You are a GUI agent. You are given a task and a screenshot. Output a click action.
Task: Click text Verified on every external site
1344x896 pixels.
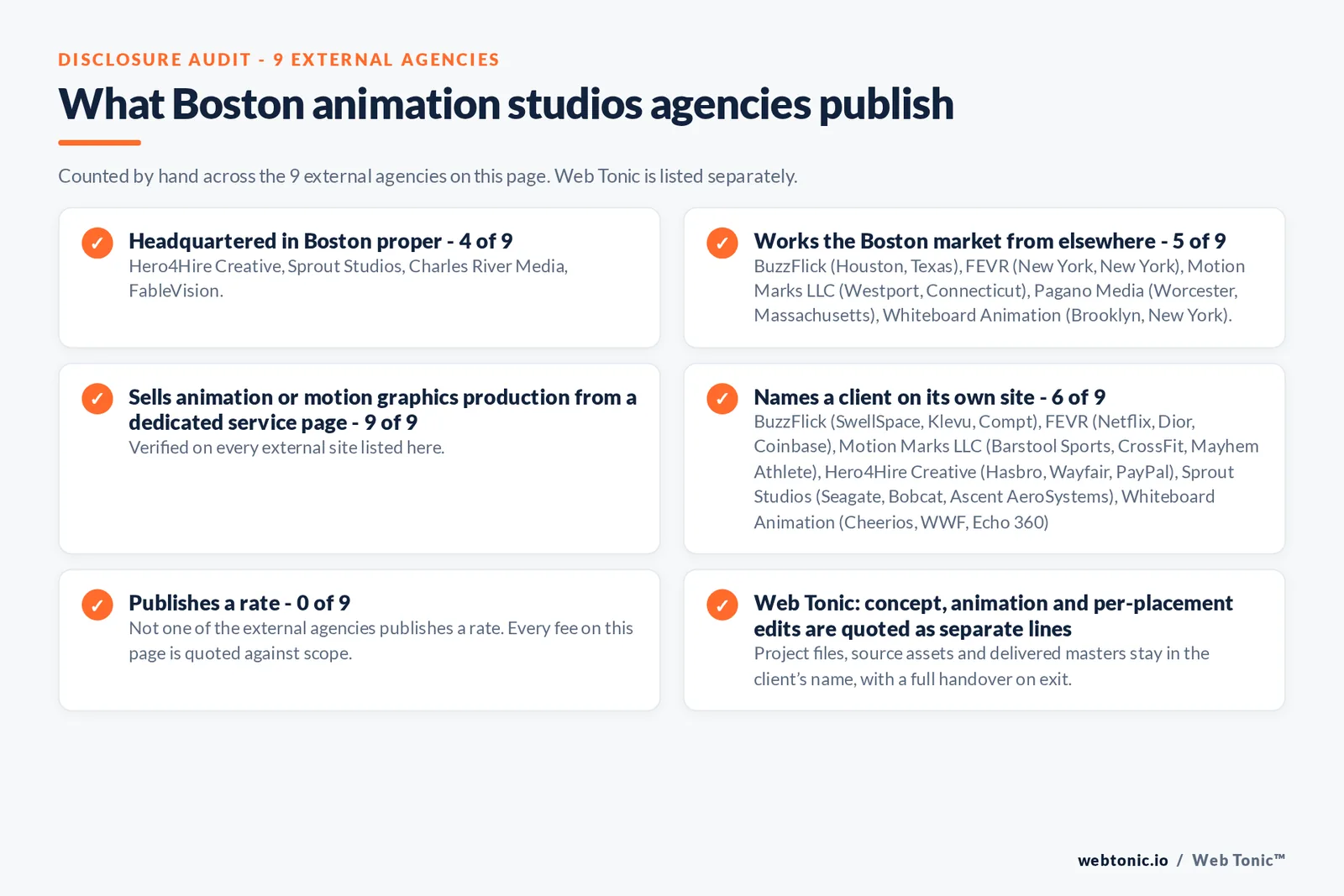(286, 448)
